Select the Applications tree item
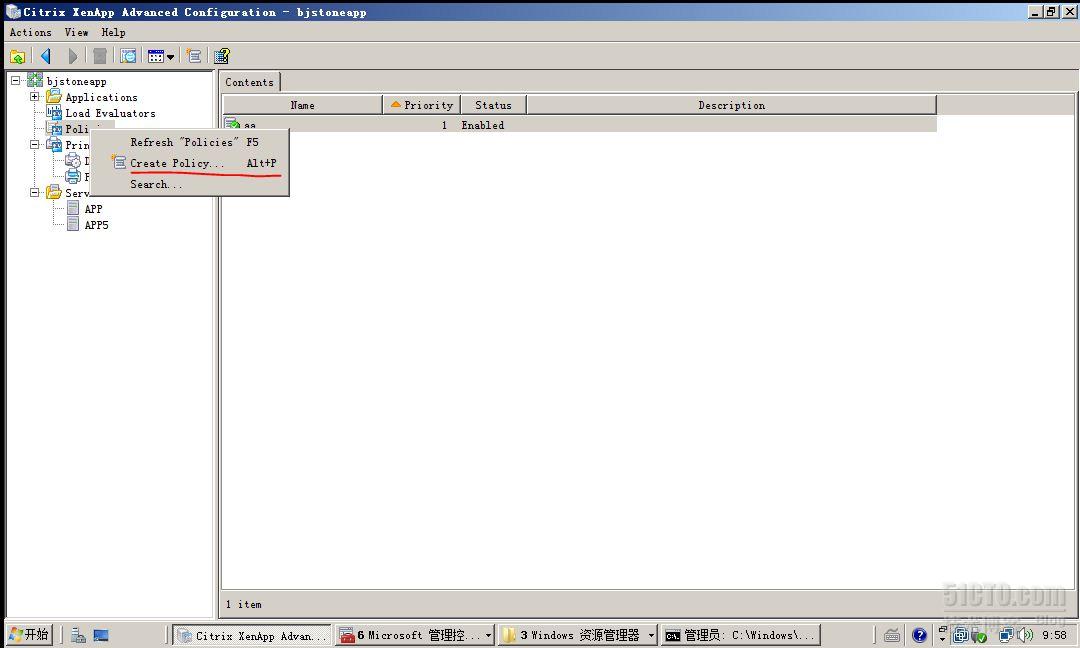This screenshot has height=648, width=1080. [101, 97]
